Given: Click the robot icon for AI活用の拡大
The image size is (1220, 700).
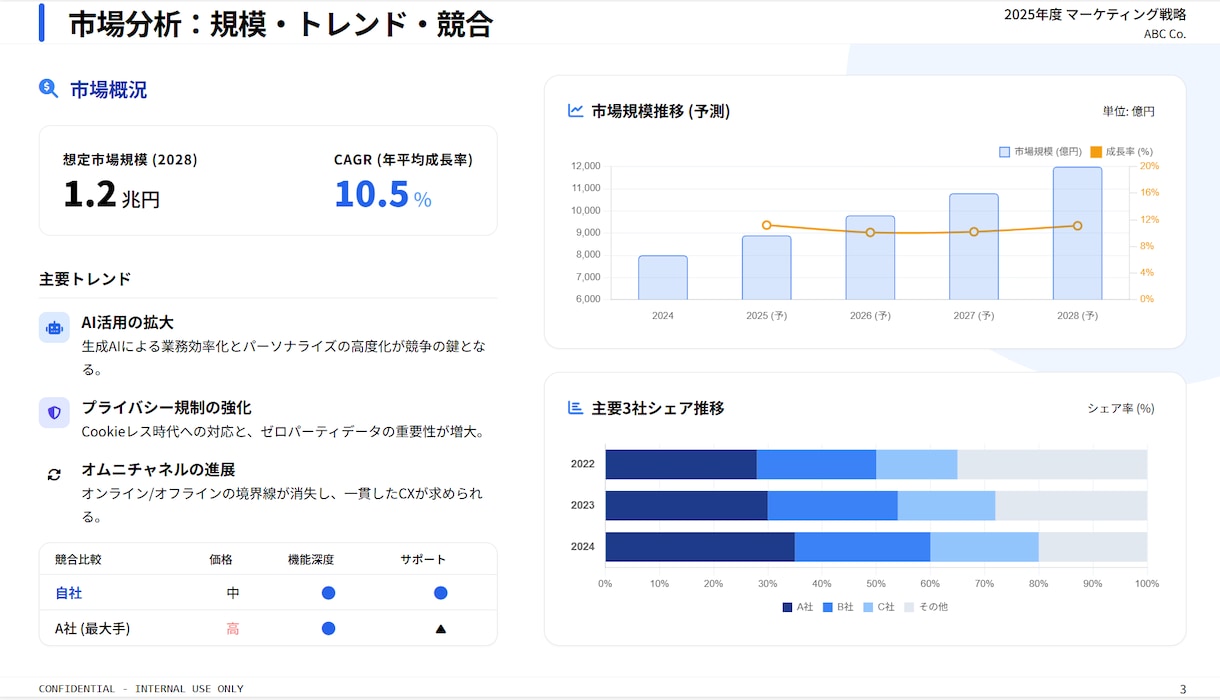Looking at the screenshot, I should coord(54,327).
